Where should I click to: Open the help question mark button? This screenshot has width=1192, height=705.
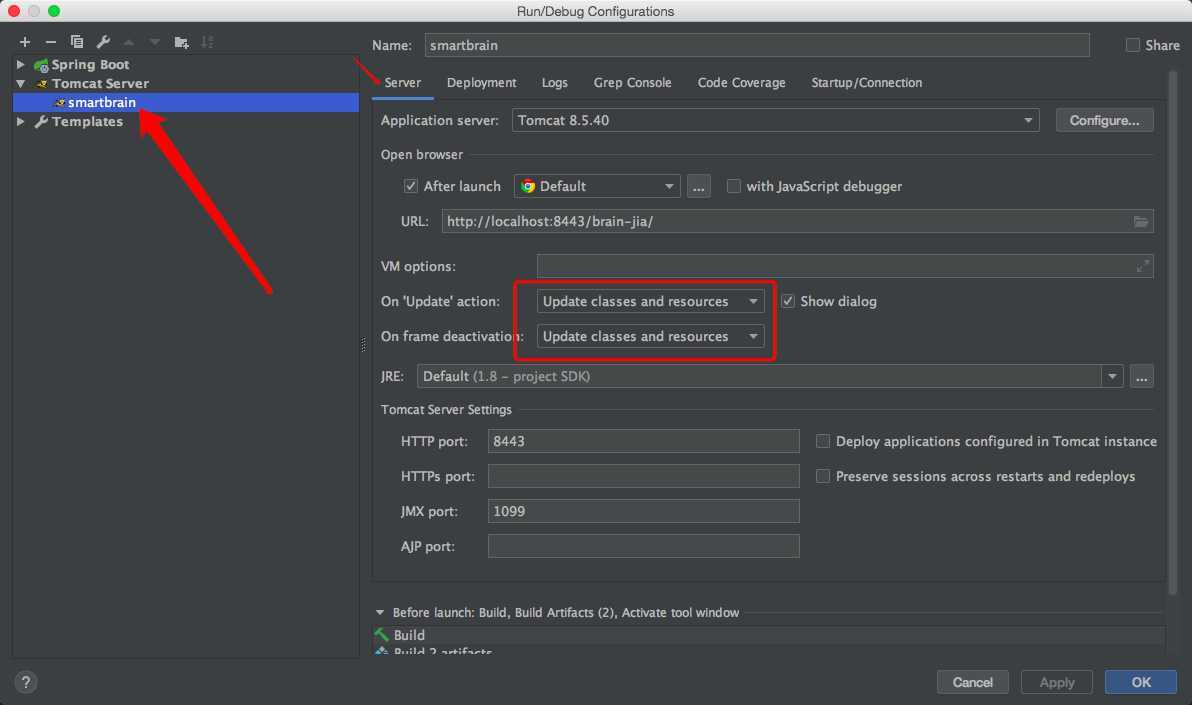(26, 682)
